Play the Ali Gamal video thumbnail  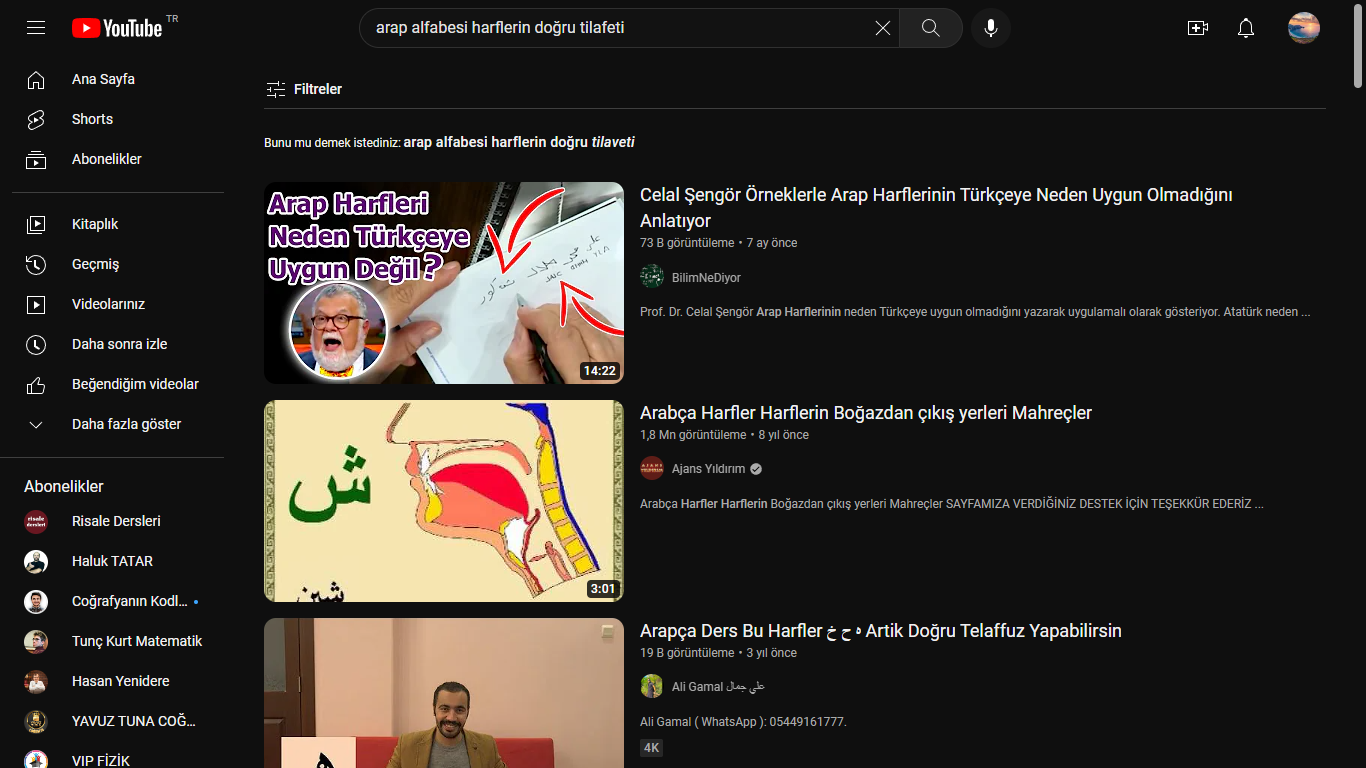[x=444, y=693]
